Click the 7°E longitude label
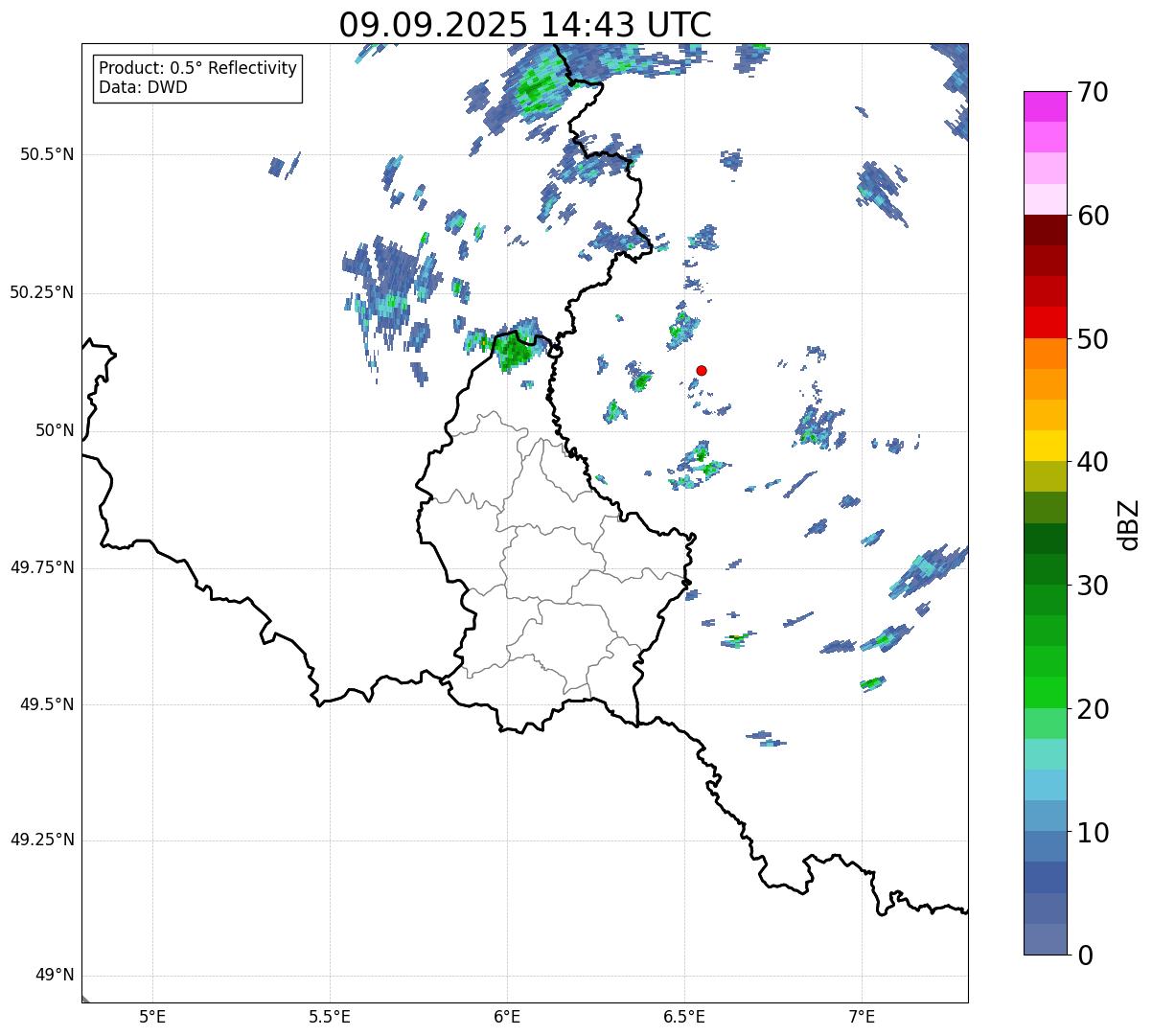The width and height of the screenshot is (1152, 1036). [862, 1016]
